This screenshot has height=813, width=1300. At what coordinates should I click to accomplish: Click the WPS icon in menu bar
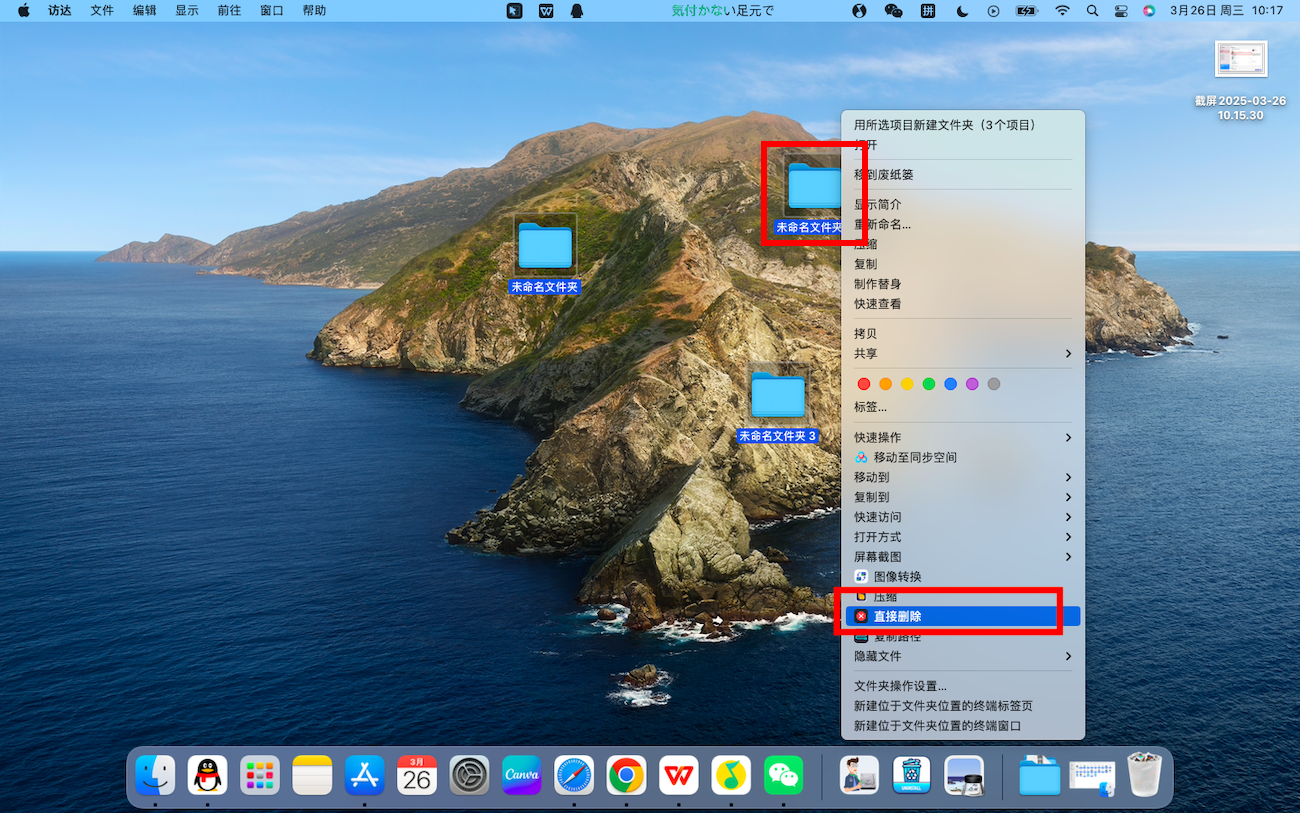(546, 11)
